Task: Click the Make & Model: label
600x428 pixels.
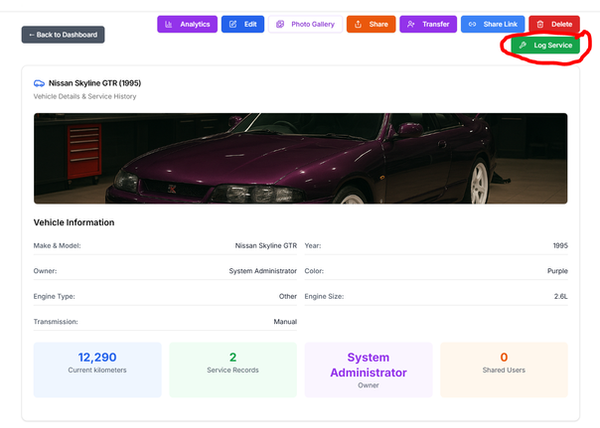Action: coord(57,246)
